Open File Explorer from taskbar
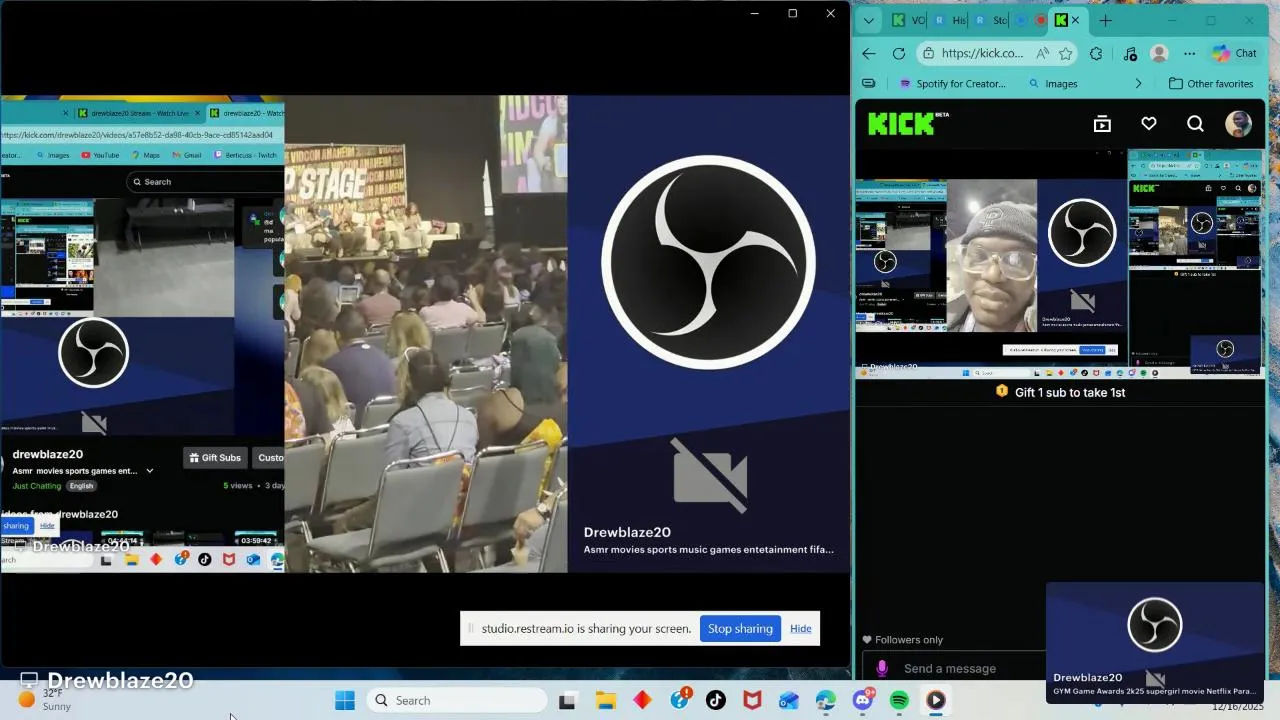This screenshot has height=720, width=1280. pos(605,701)
